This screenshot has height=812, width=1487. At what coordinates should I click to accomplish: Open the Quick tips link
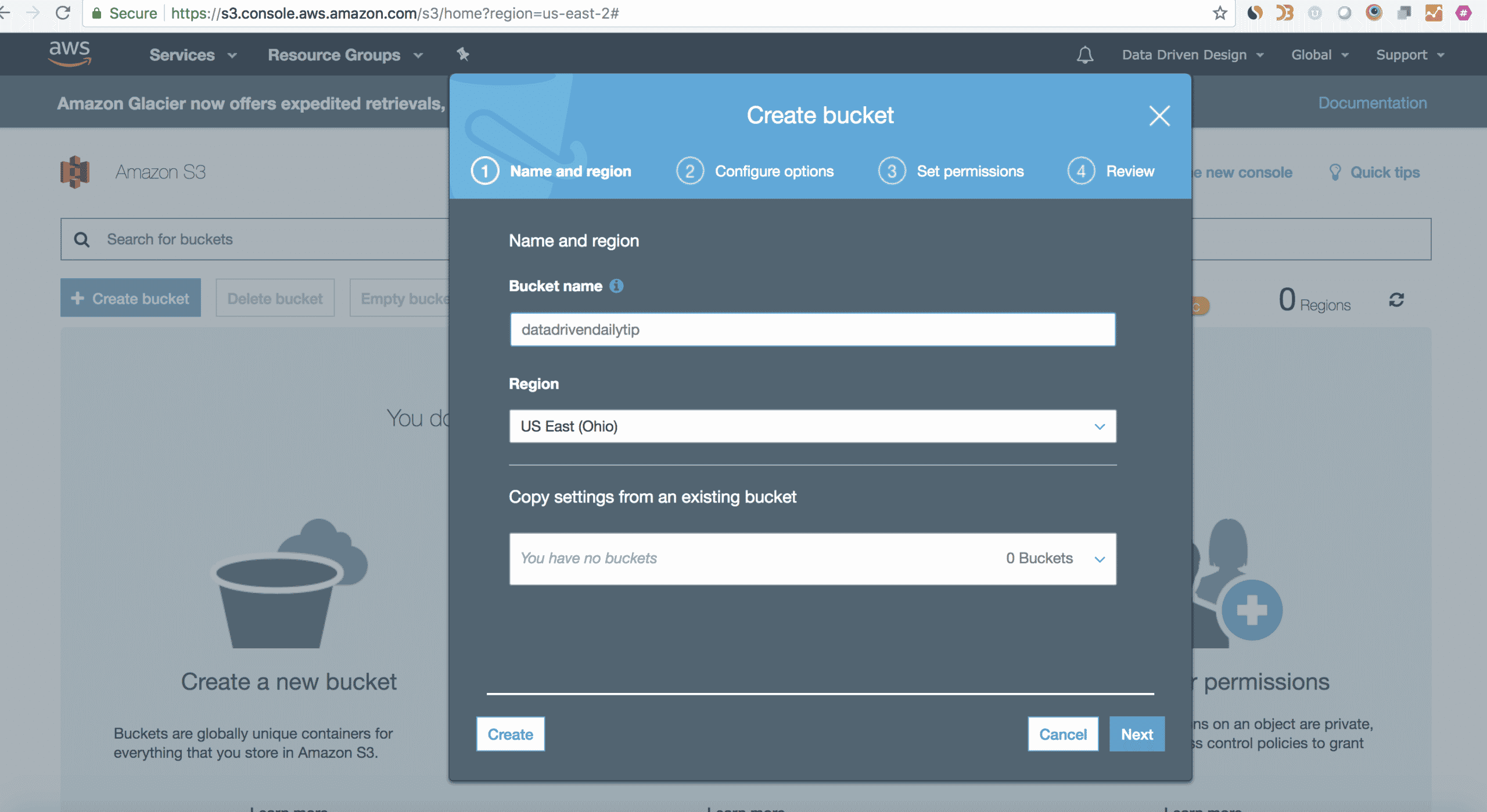1385,172
